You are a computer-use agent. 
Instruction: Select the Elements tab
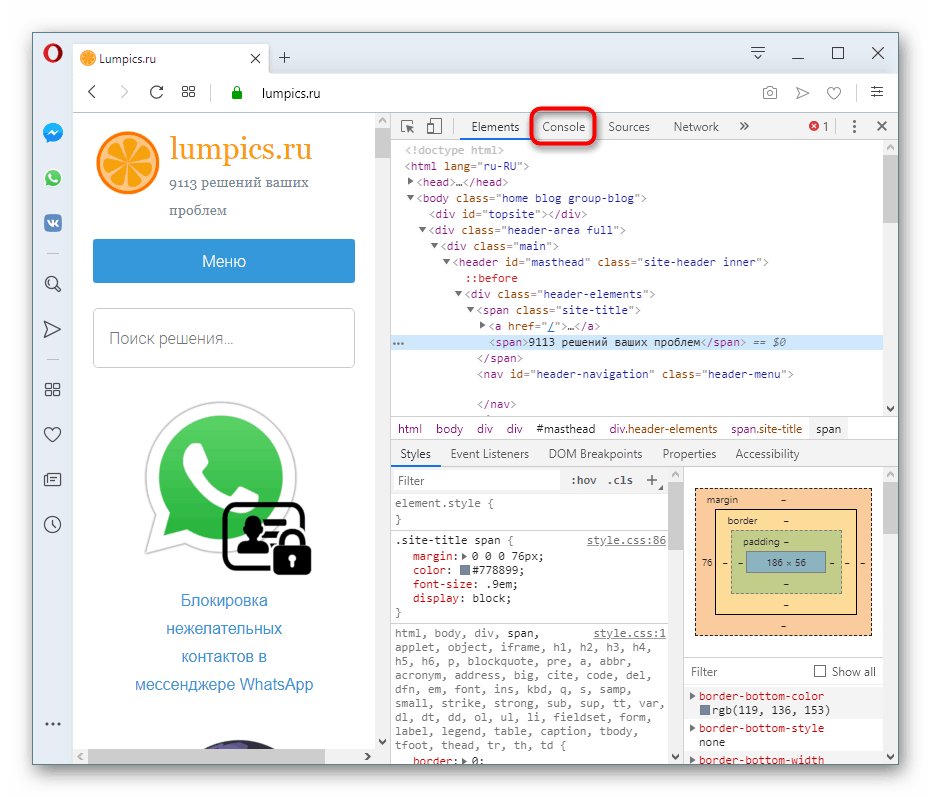(495, 126)
